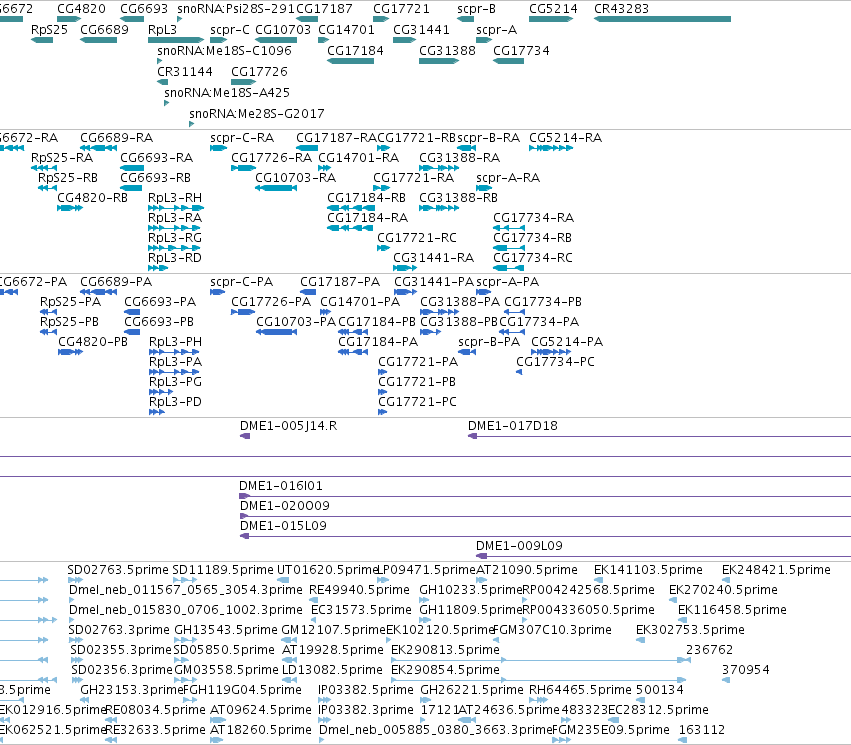Viewport: 851px width, 745px height.
Task: Click transcript CG4820-RB
Action: tap(70, 208)
